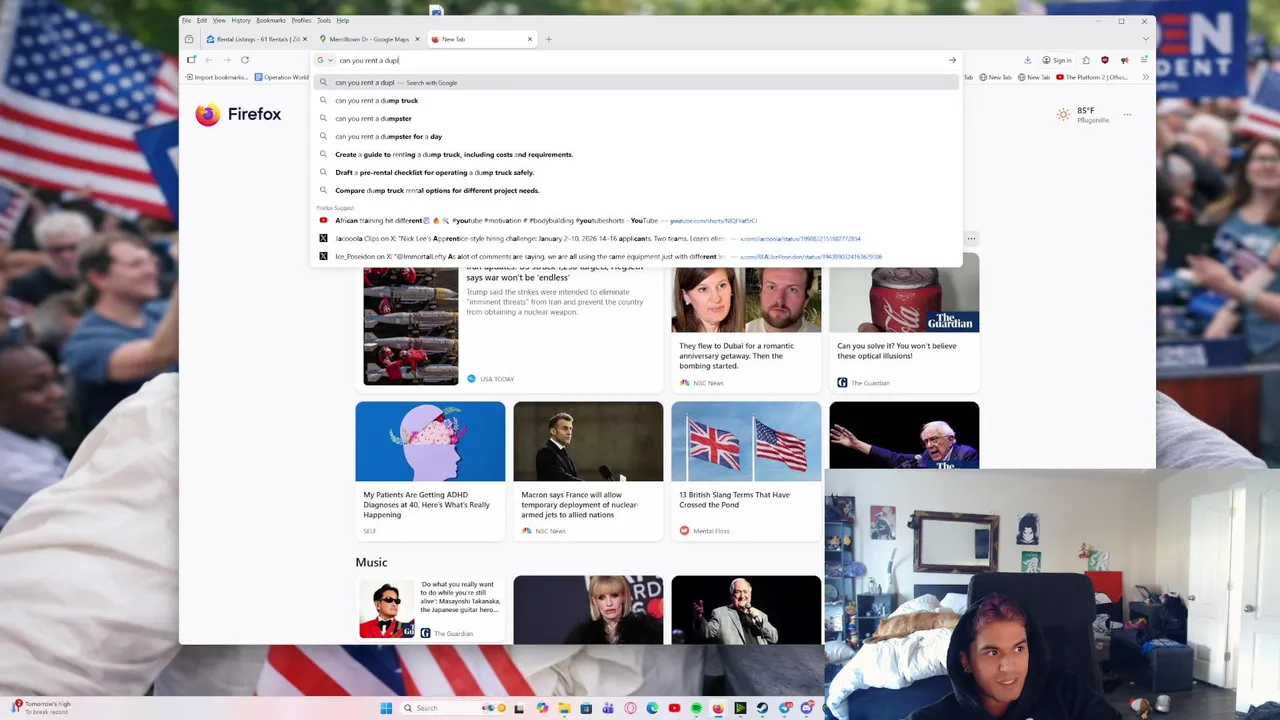Click Sign in button

click(x=1057, y=60)
